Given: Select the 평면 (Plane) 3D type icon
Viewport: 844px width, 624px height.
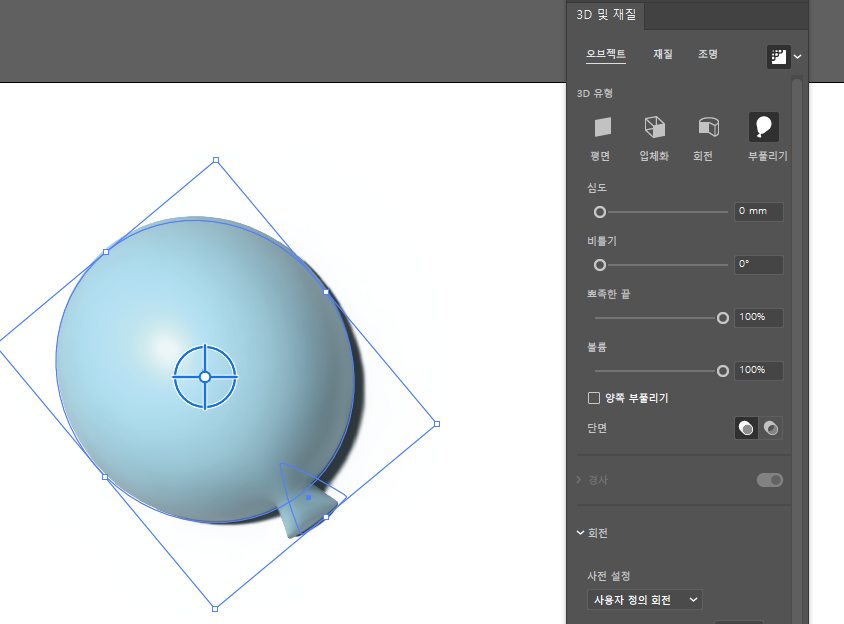Looking at the screenshot, I should click(x=603, y=128).
